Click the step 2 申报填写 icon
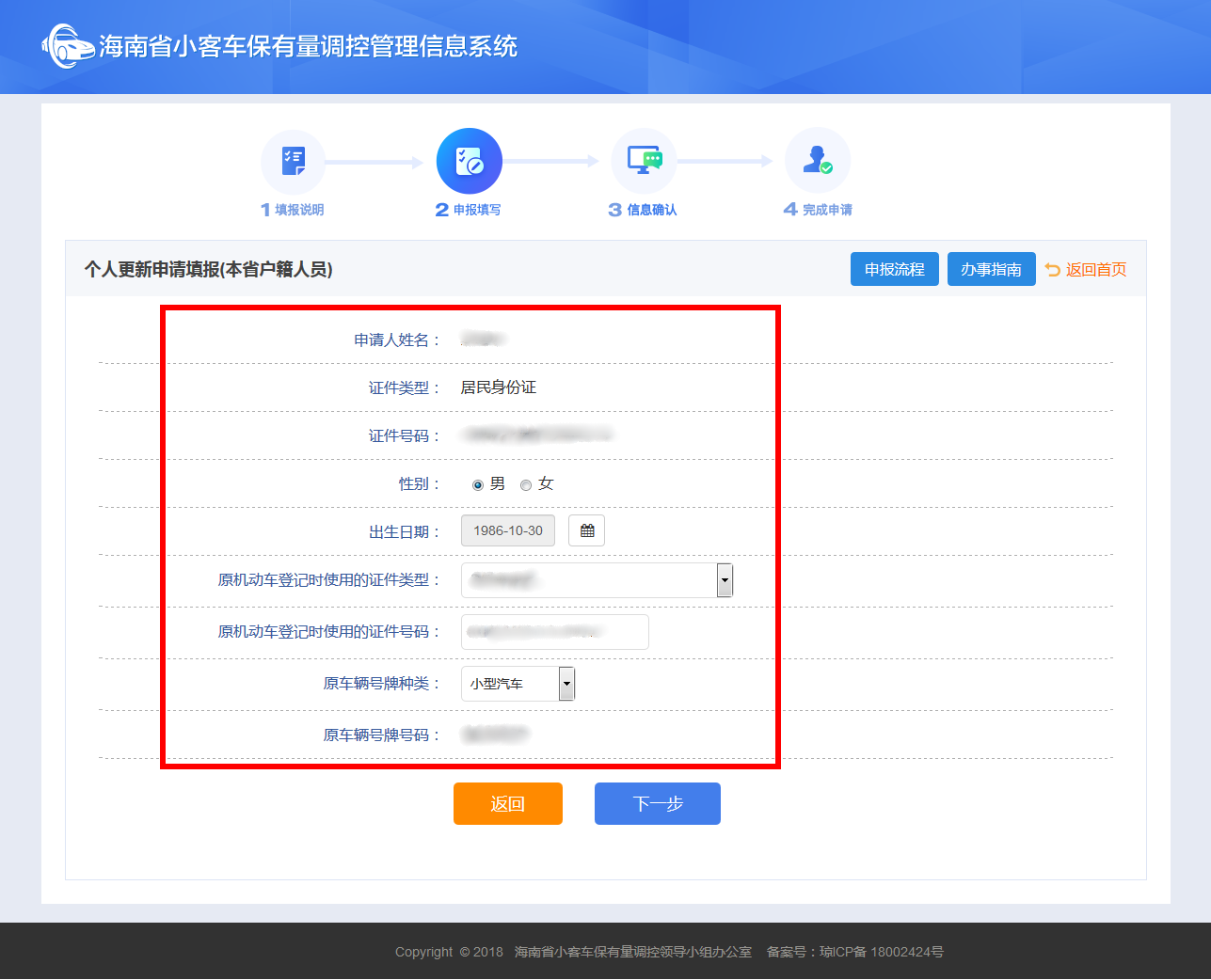Image resolution: width=1211 pixels, height=980 pixels. point(469,162)
